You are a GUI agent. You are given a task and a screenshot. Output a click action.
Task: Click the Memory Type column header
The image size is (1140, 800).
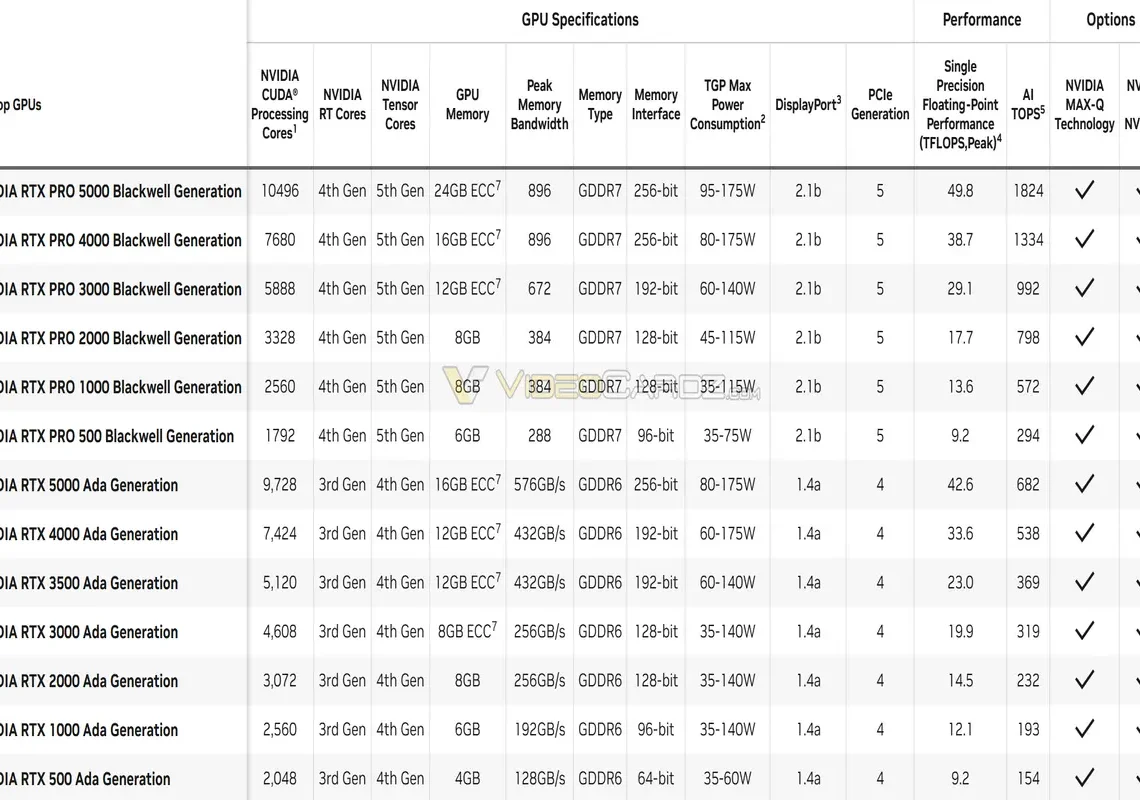(x=600, y=105)
